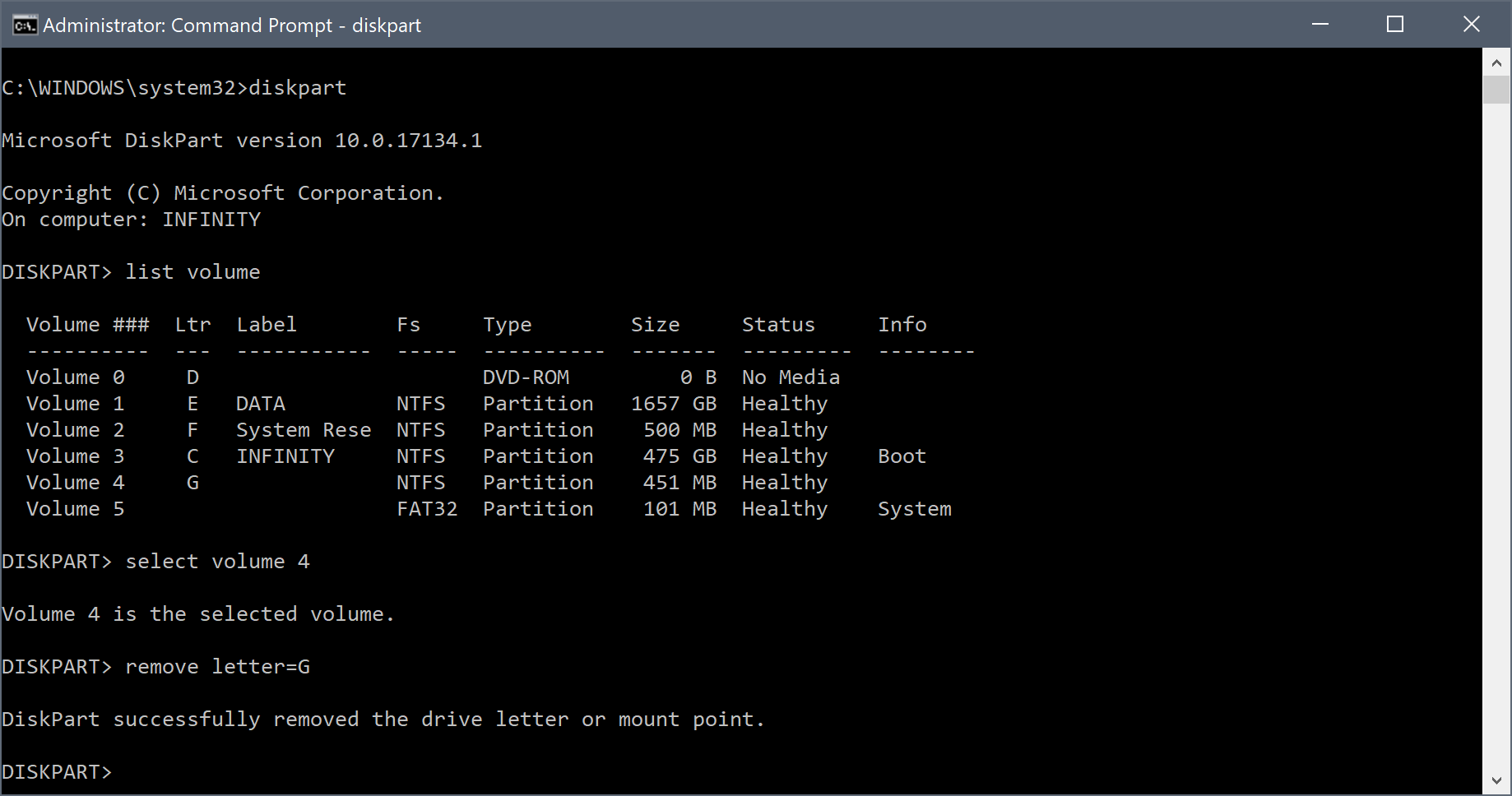1512x796 pixels.
Task: Minimize the diskpart Command Prompt window
Action: click(x=1320, y=25)
